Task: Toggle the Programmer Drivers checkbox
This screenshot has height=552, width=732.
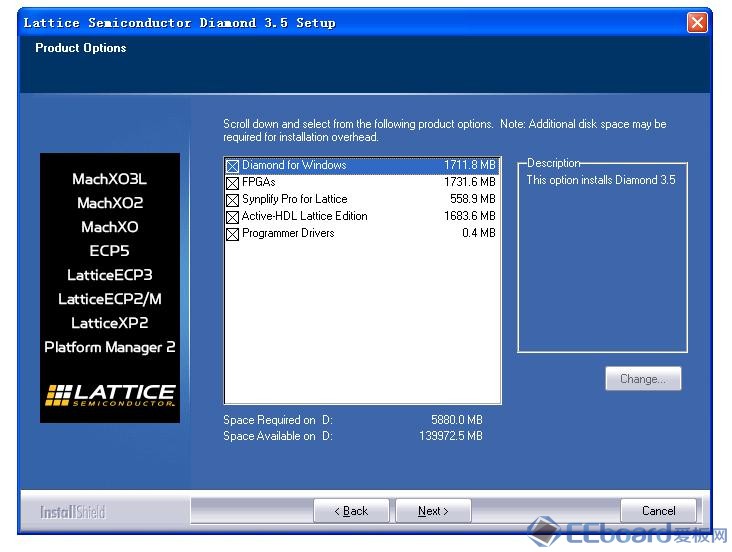Action: 232,234
